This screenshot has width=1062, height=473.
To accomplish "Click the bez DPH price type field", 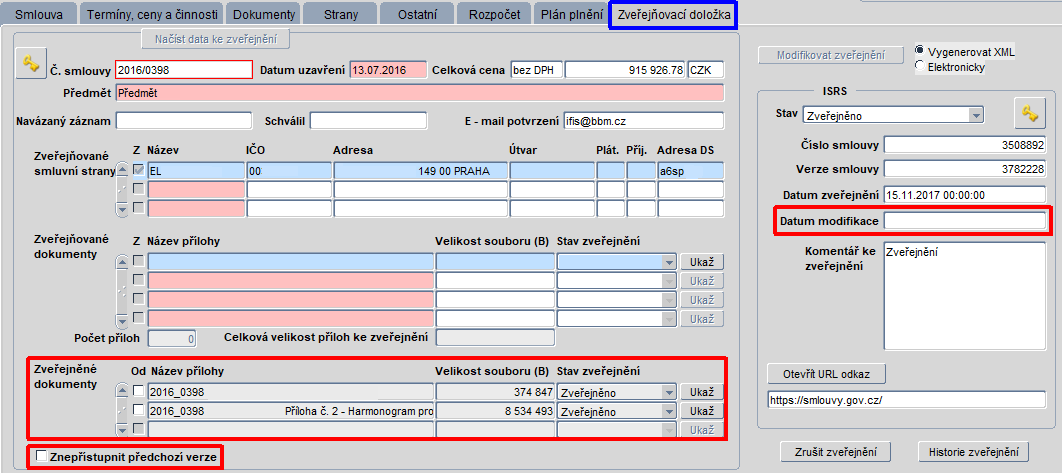I will [x=536, y=70].
